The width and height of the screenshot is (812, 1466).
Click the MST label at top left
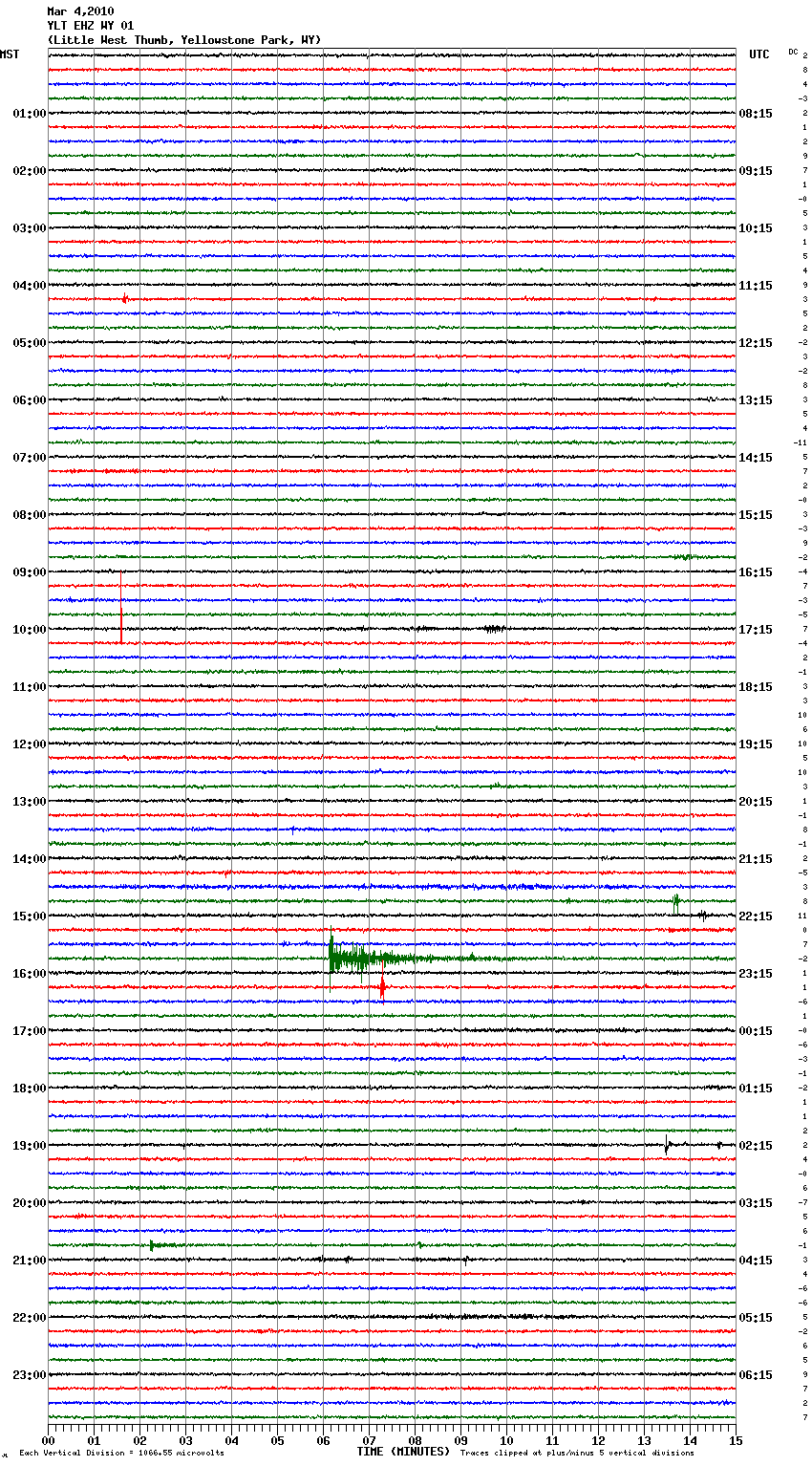pyautogui.click(x=10, y=54)
